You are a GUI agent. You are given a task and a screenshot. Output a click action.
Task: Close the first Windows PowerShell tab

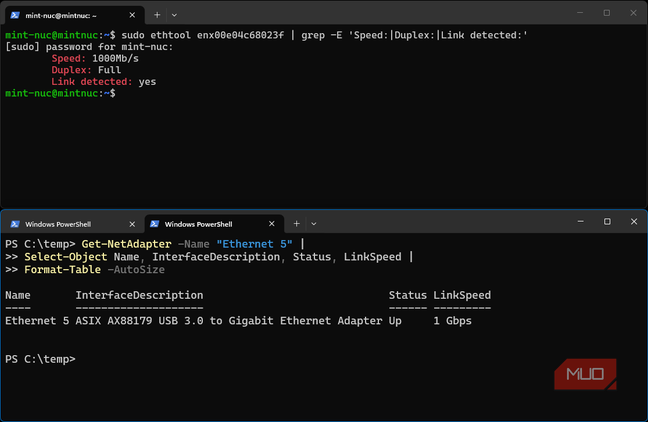pos(132,224)
